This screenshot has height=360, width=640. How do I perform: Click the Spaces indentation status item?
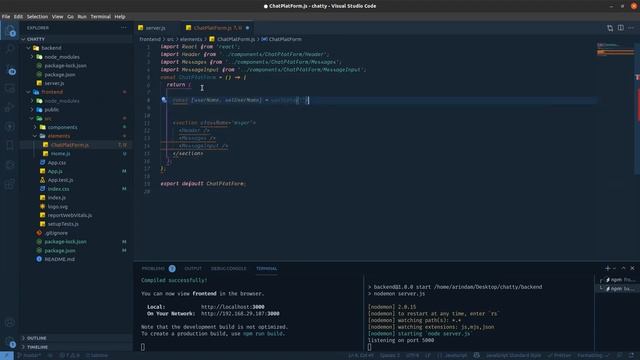tap(390, 356)
